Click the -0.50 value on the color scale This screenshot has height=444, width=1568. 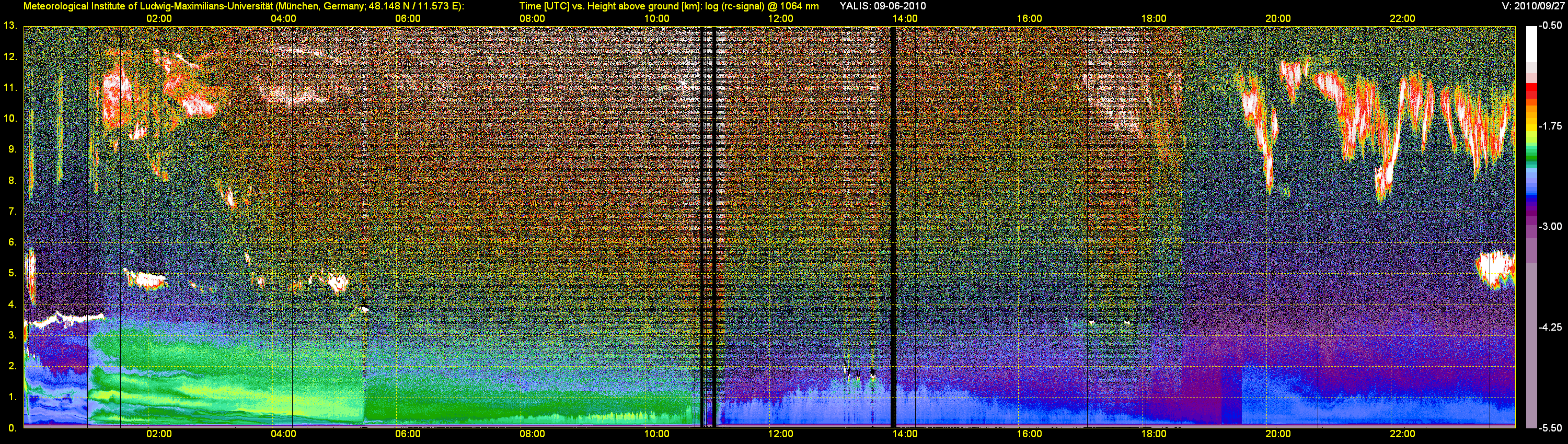point(1550,26)
